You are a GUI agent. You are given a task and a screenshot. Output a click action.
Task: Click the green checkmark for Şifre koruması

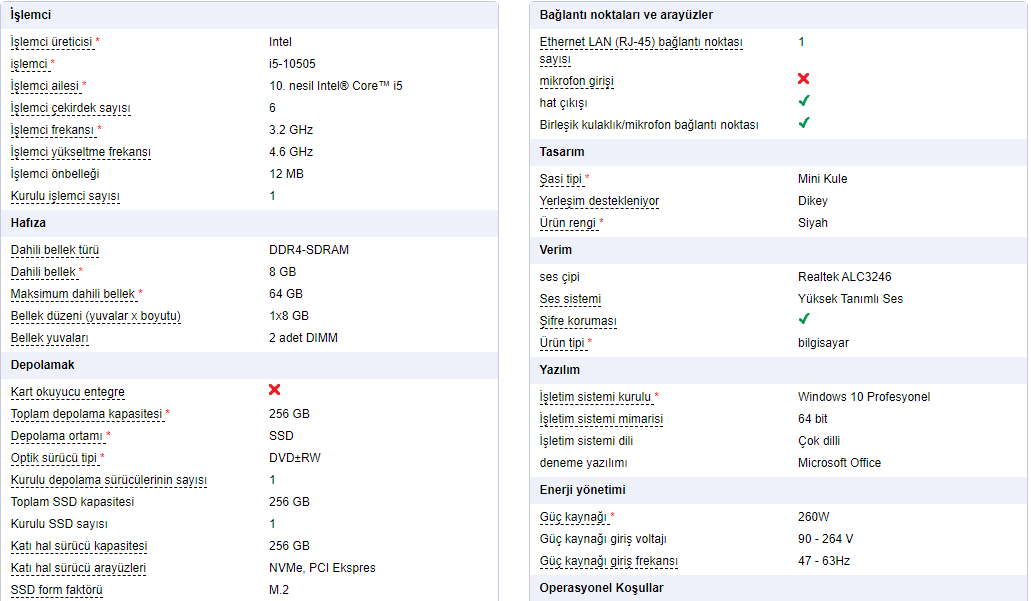point(803,319)
